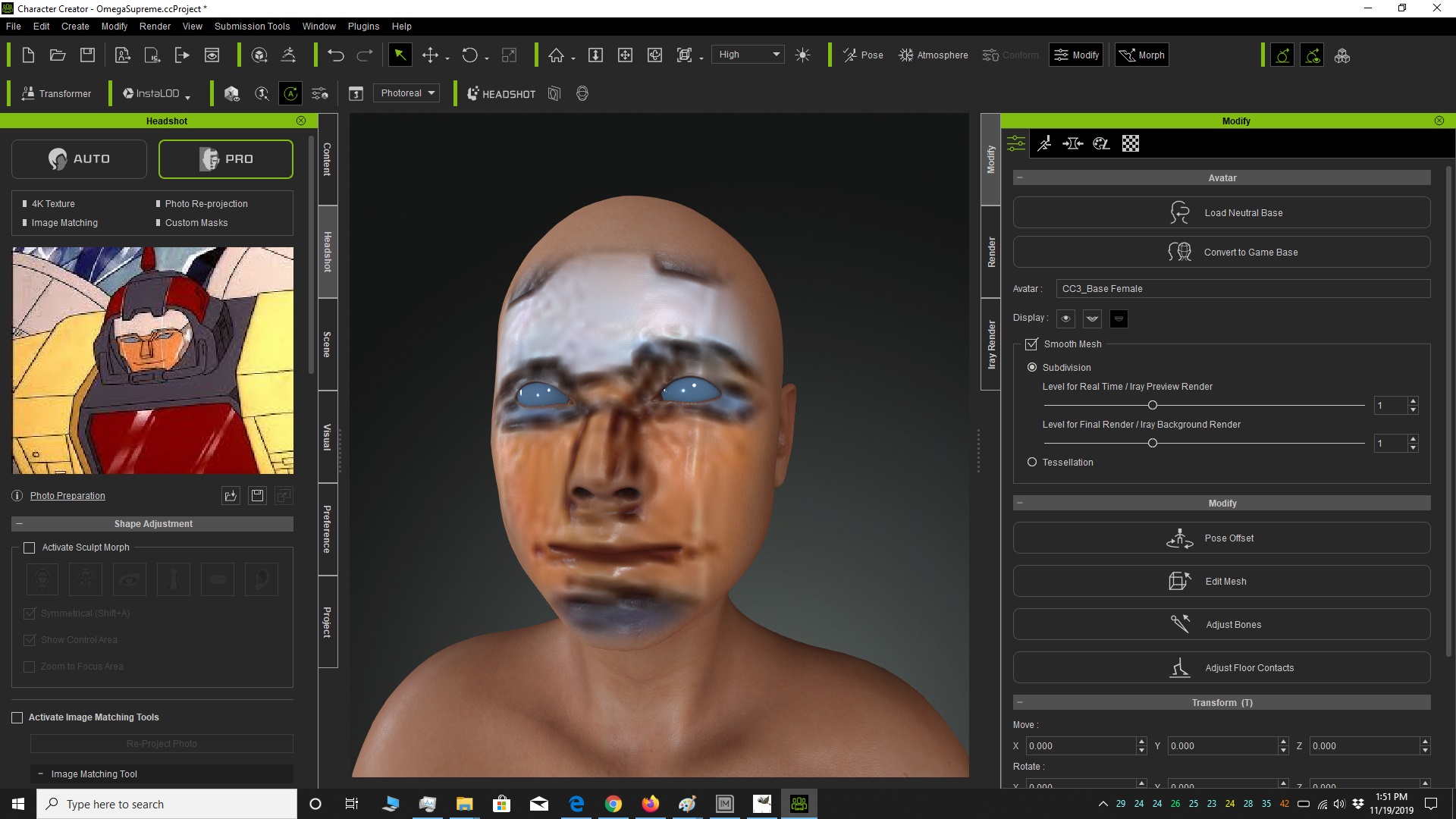Select the Tessellation radio button
The height and width of the screenshot is (819, 1456).
click(x=1031, y=462)
